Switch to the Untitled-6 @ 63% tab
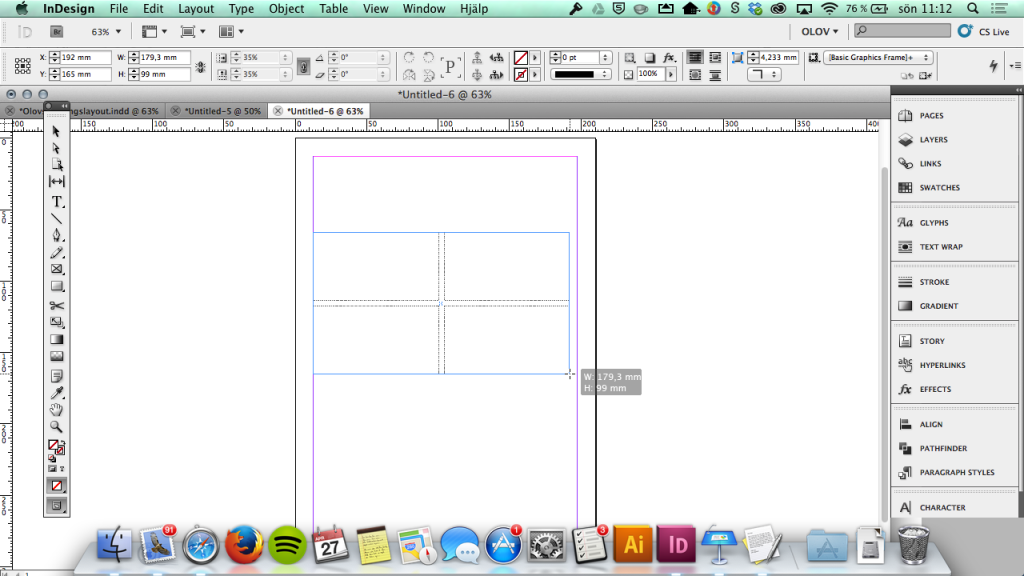The width and height of the screenshot is (1024, 576). (325, 111)
